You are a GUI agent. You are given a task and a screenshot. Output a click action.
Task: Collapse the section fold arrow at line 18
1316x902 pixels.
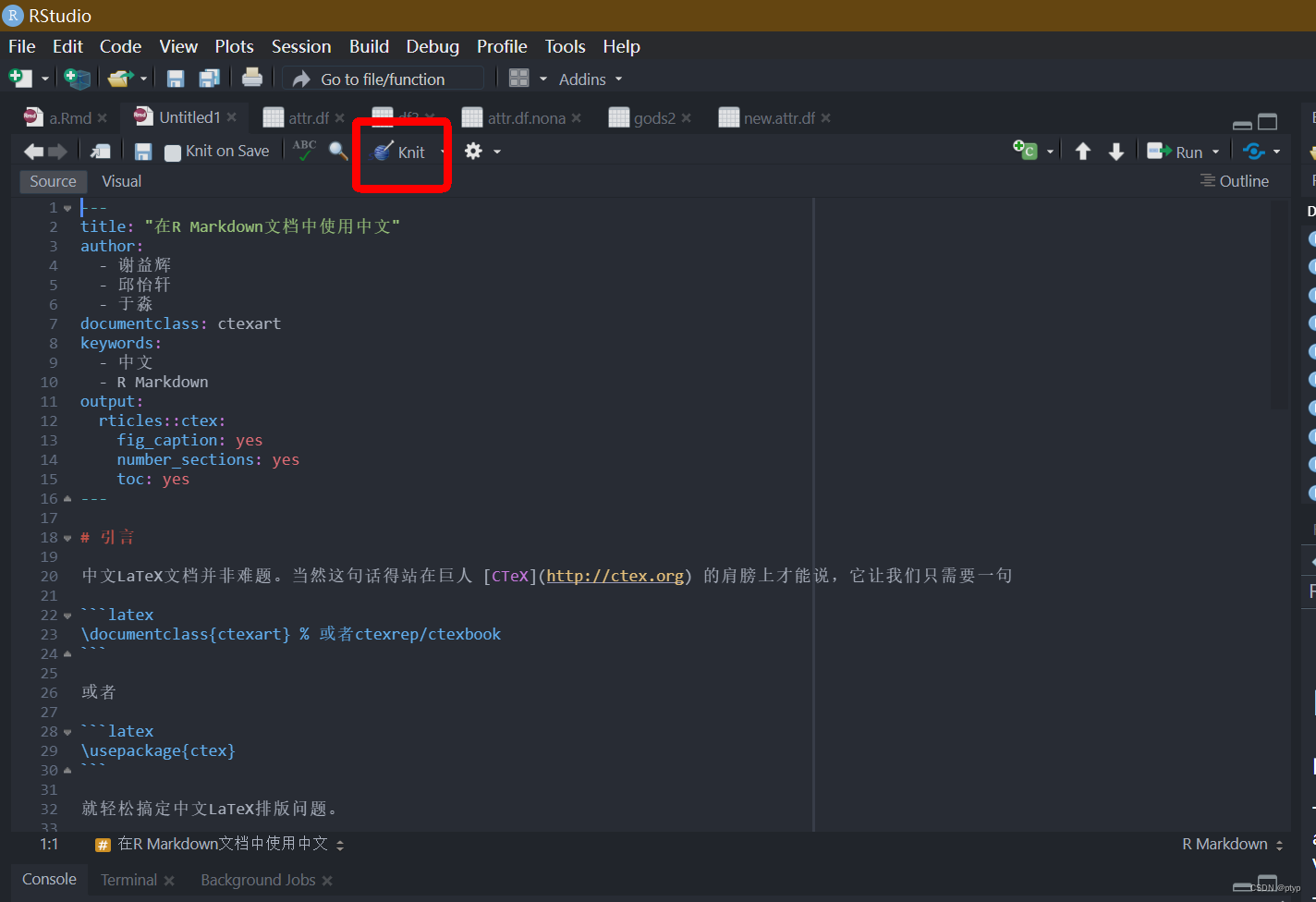coord(67,538)
